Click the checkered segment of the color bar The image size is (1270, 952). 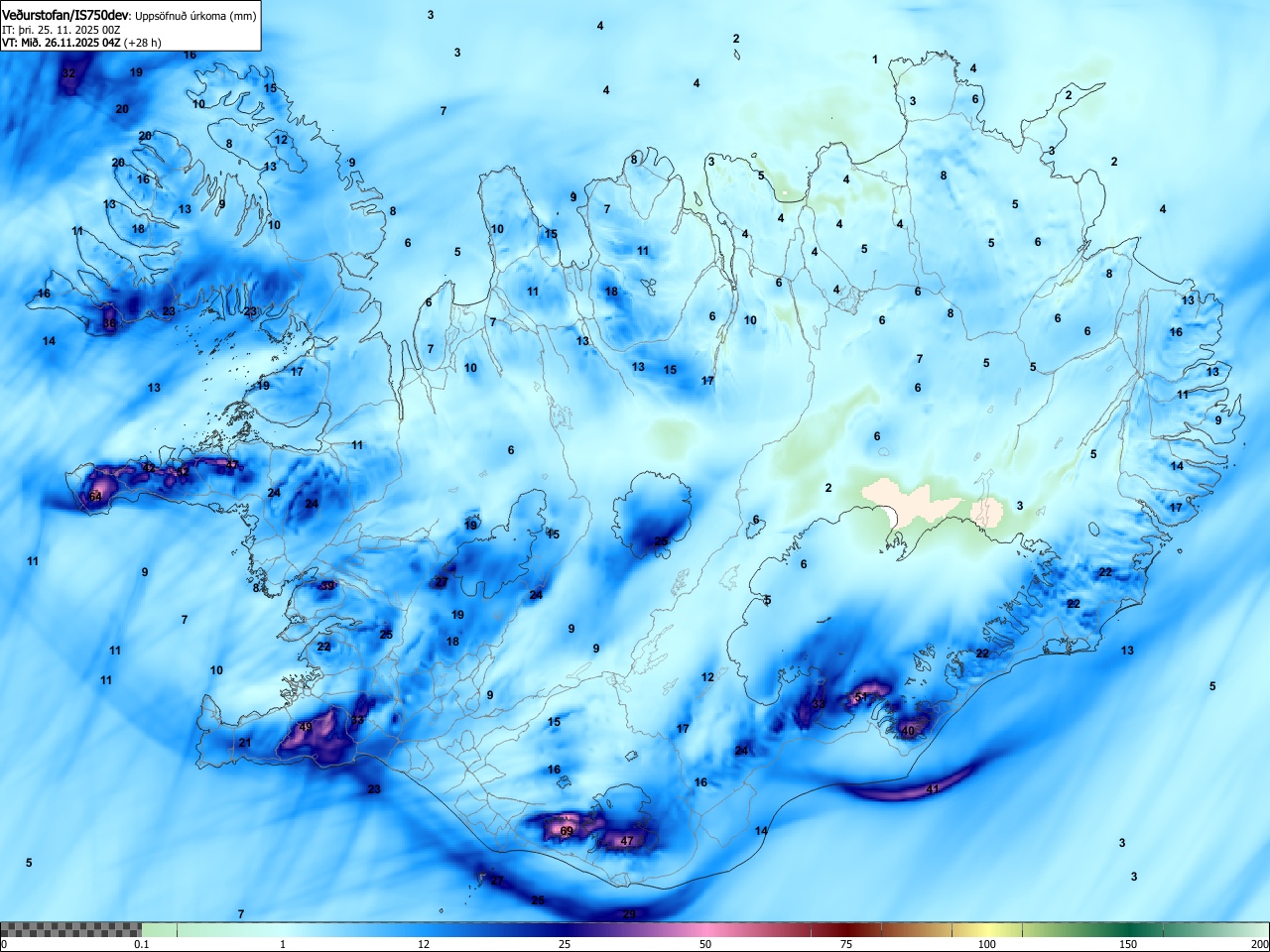coord(70,929)
